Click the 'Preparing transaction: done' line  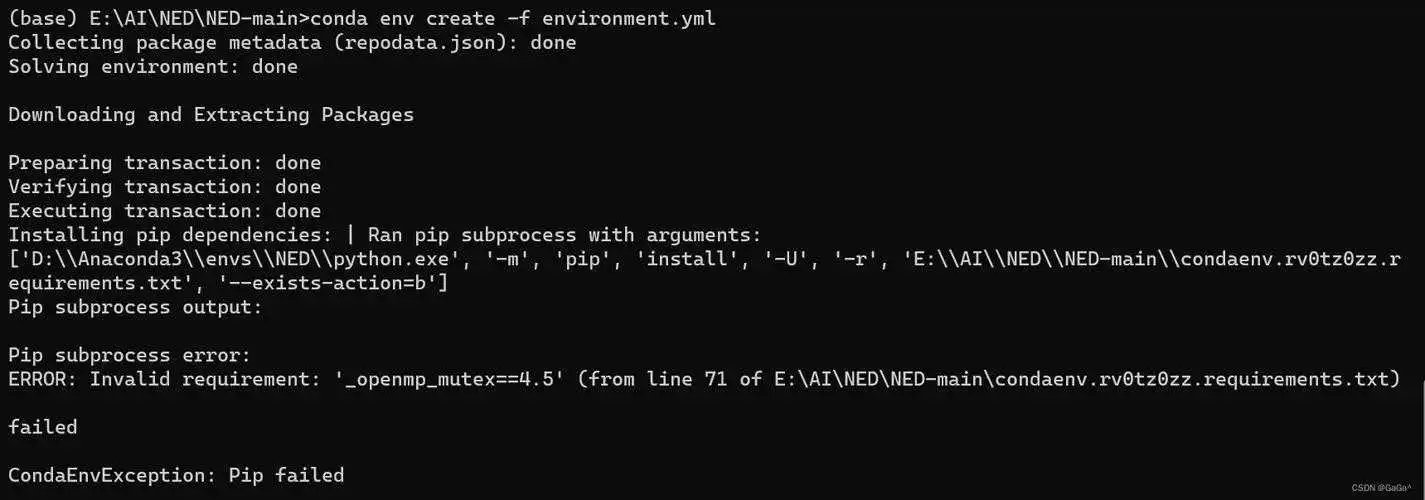[x=165, y=163]
